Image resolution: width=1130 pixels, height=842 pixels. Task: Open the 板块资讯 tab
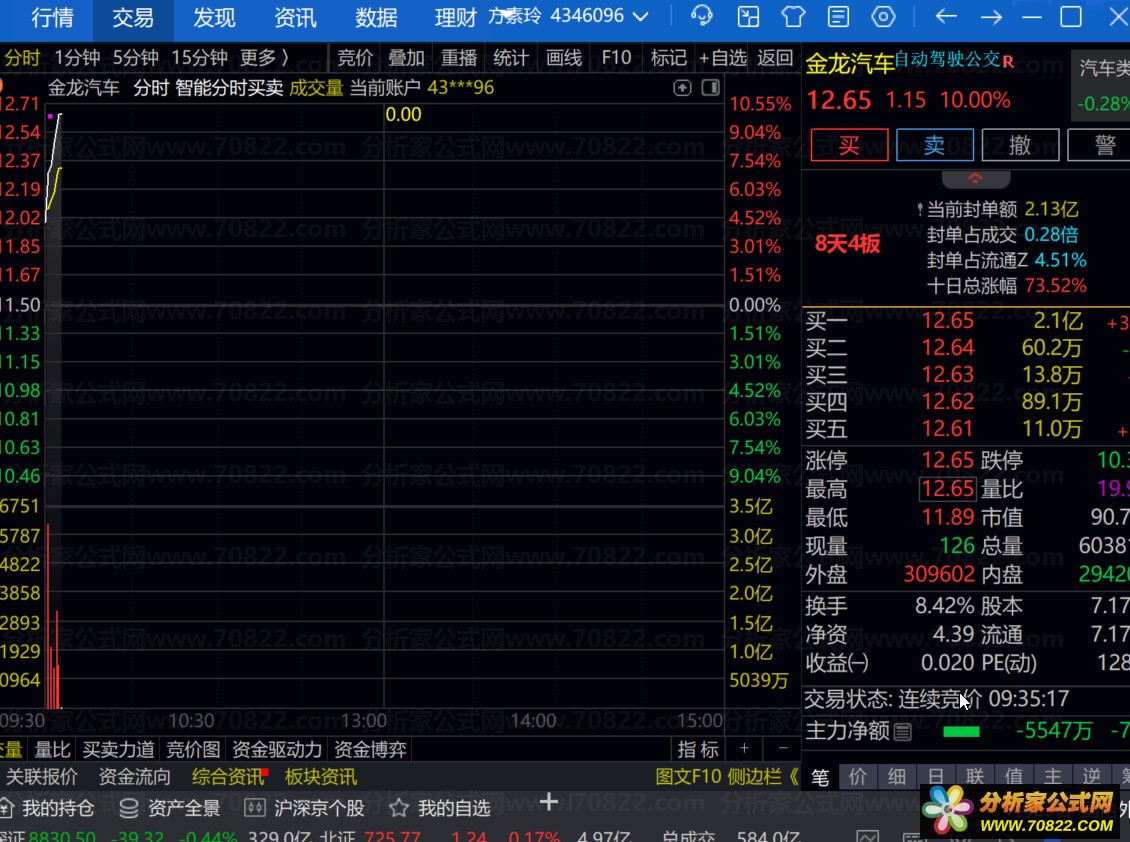click(321, 776)
